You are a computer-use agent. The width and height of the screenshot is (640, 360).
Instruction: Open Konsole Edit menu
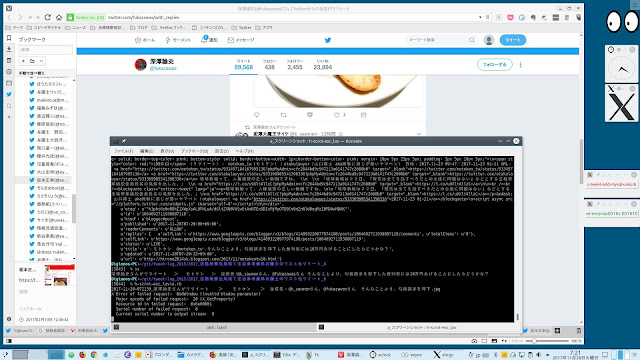pos(147,151)
